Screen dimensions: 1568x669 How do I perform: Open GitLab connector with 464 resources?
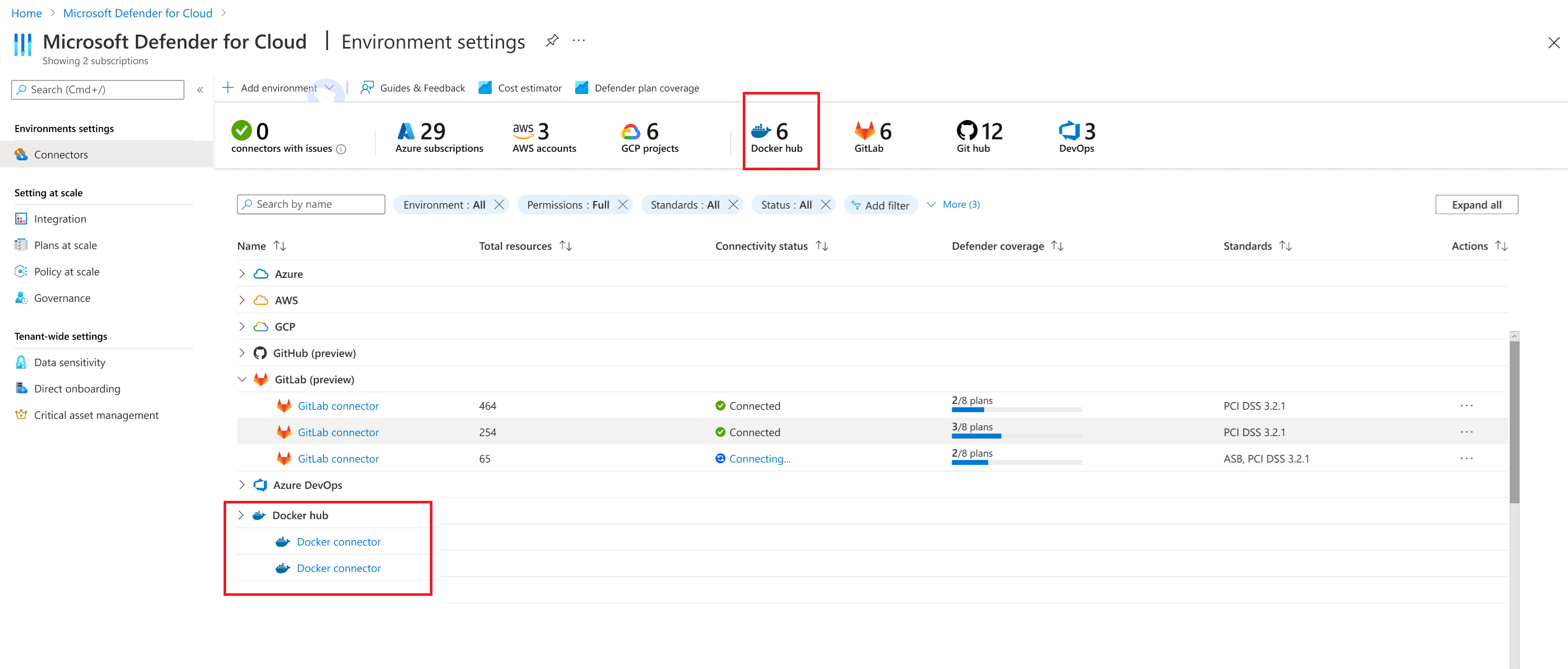click(338, 406)
